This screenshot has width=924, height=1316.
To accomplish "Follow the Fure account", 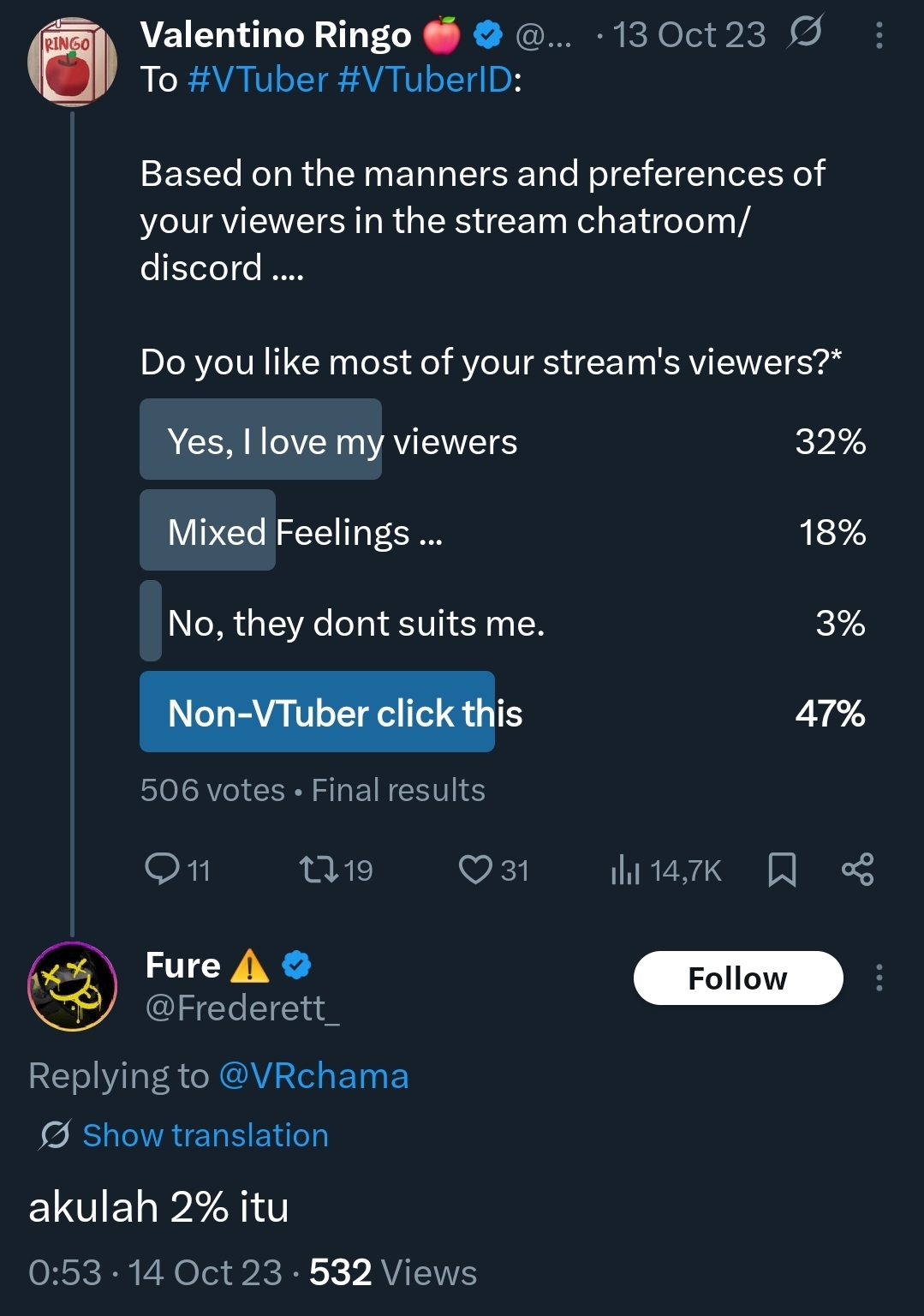I will (x=737, y=978).
